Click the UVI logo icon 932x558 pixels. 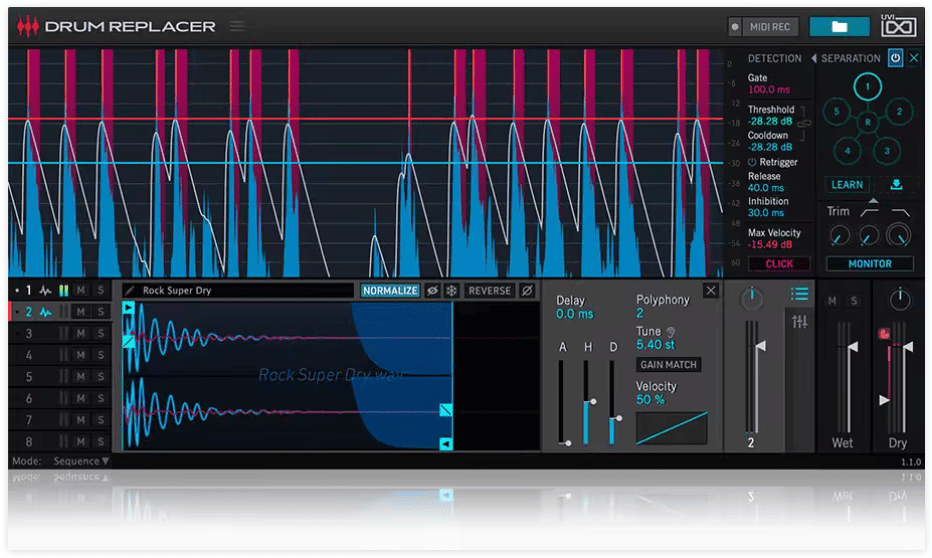pos(898,26)
